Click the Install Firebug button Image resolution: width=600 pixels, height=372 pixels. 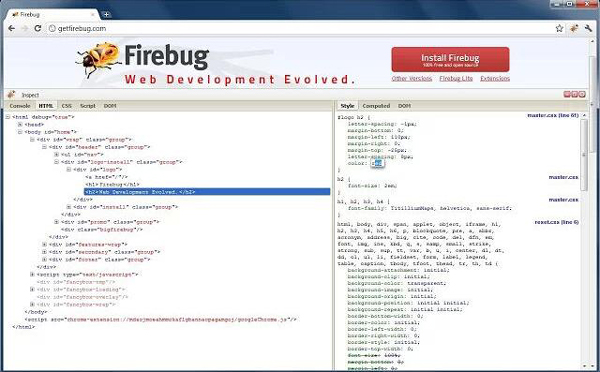point(450,59)
